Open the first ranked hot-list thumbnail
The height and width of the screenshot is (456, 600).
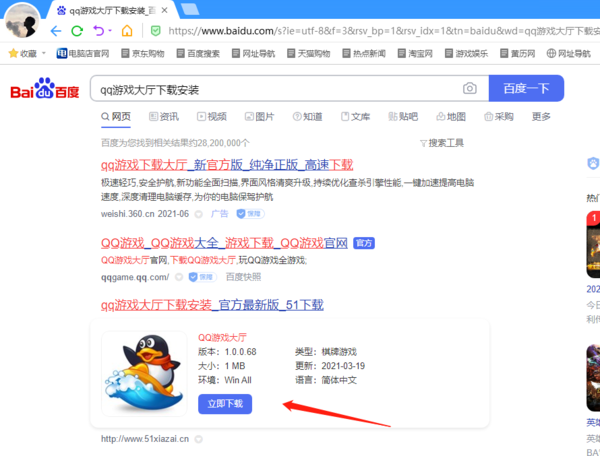click(x=593, y=245)
